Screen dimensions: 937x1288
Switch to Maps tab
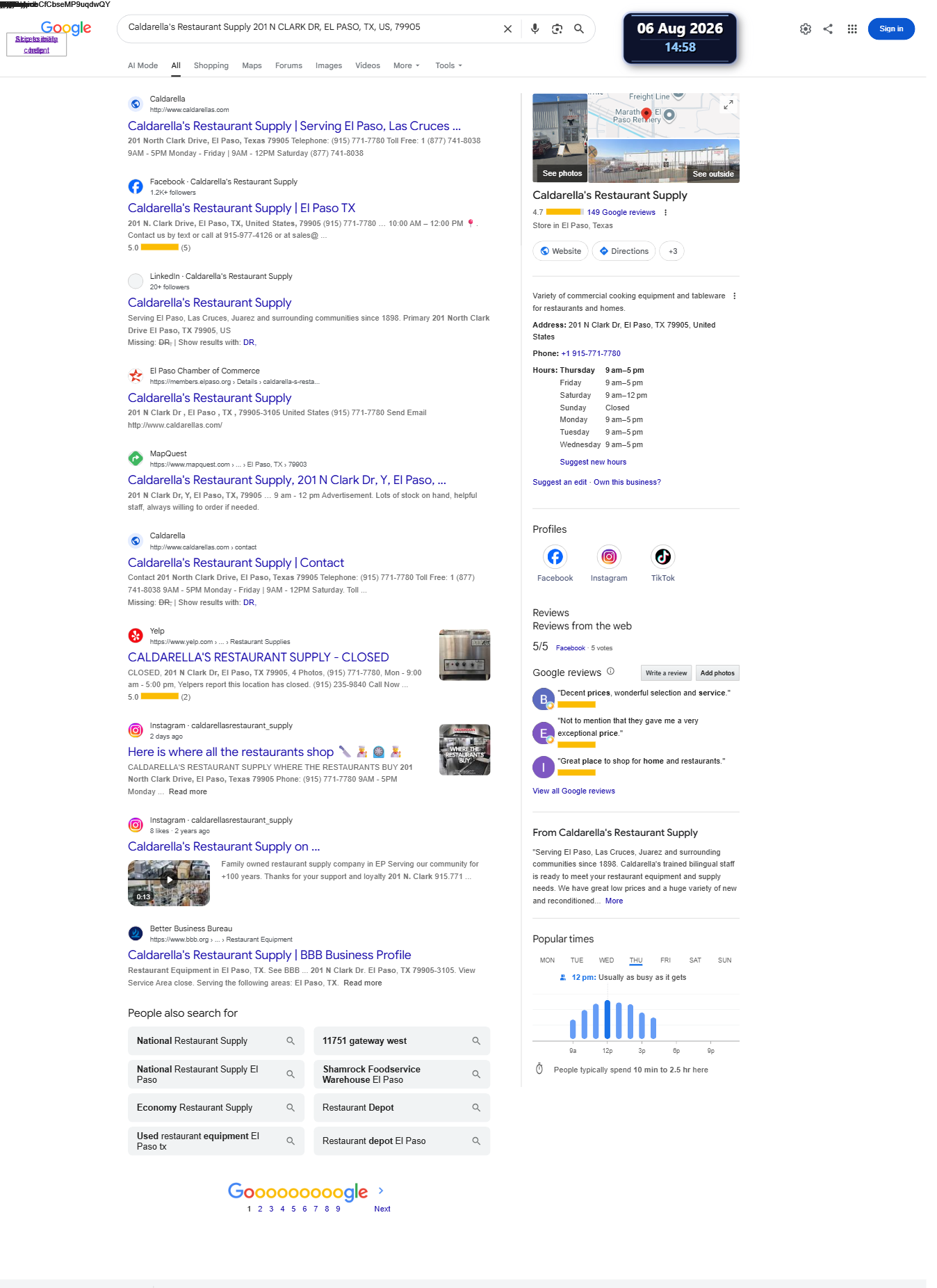tap(252, 66)
